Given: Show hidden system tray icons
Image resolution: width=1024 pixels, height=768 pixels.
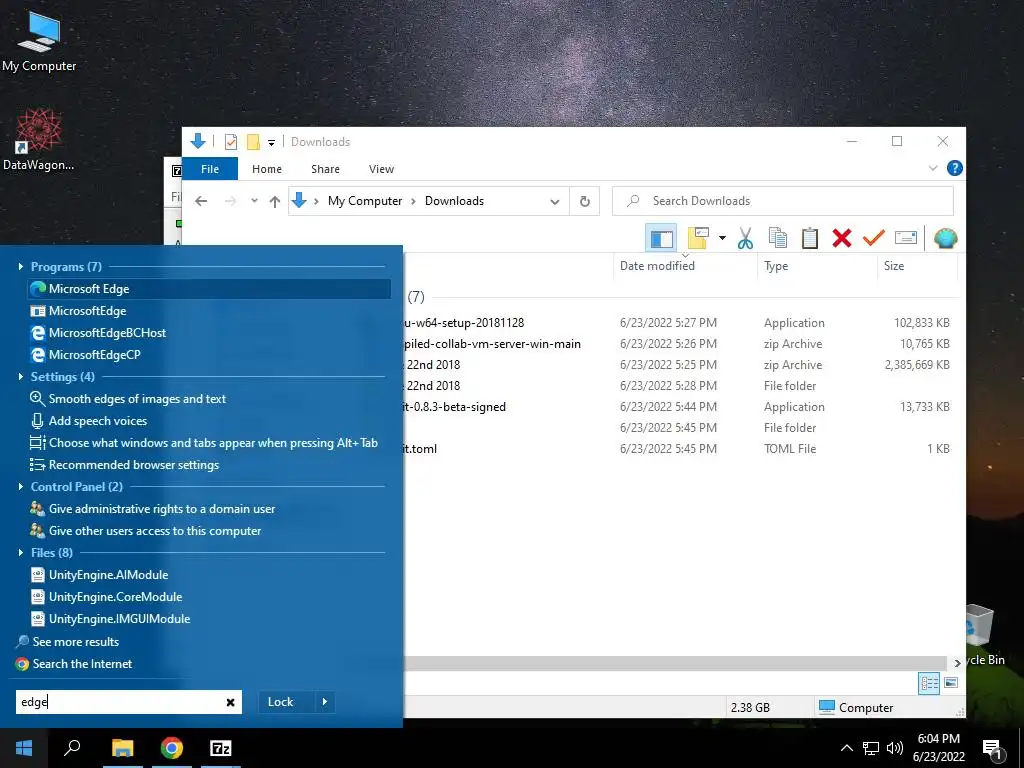Looking at the screenshot, I should [x=846, y=748].
